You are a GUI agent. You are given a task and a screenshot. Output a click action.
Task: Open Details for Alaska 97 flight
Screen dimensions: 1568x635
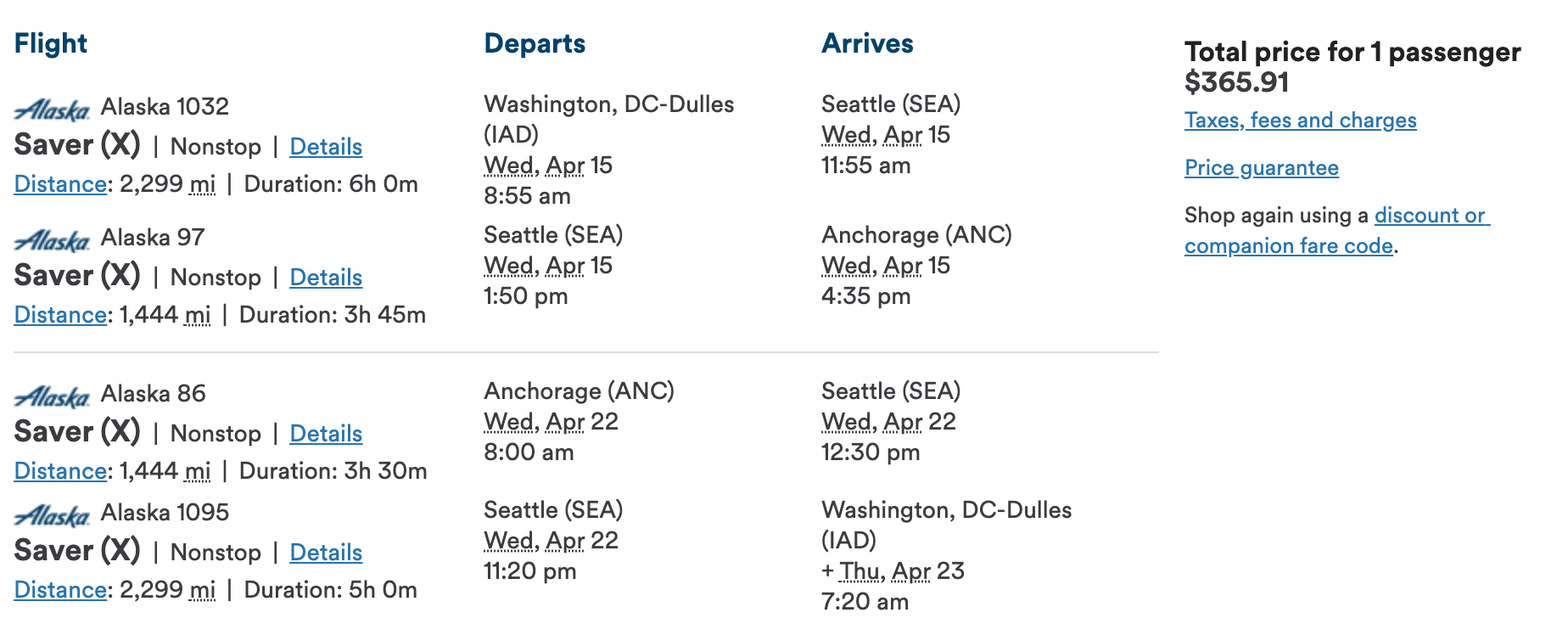point(326,278)
